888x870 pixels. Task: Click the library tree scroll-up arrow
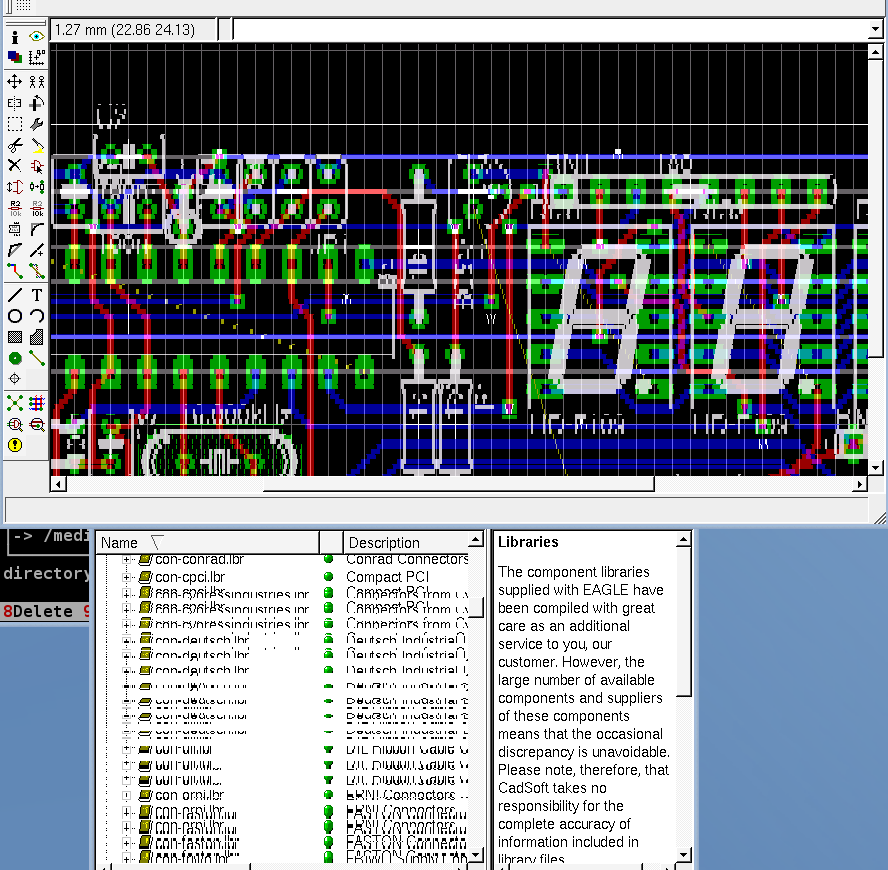point(476,539)
